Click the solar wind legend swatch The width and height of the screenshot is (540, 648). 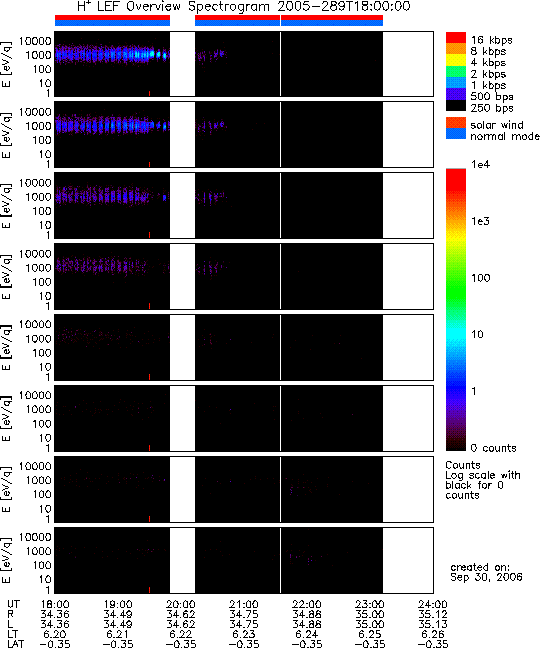coord(456,123)
